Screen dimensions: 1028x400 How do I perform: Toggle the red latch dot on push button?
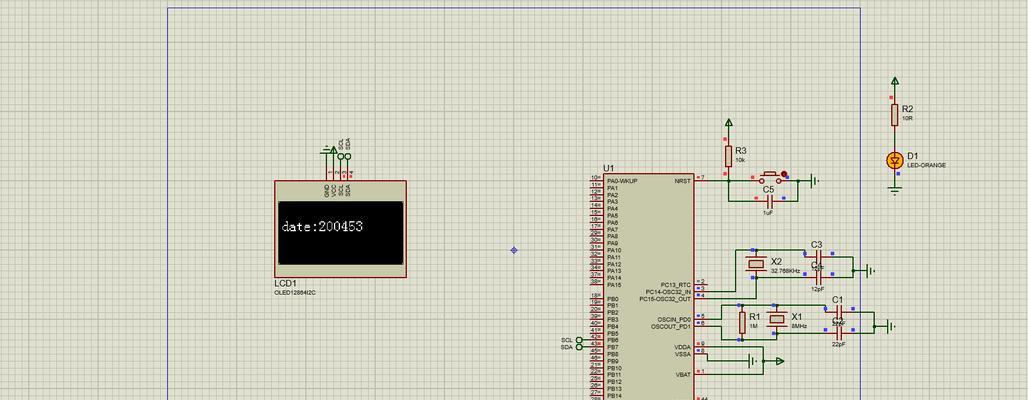click(784, 175)
